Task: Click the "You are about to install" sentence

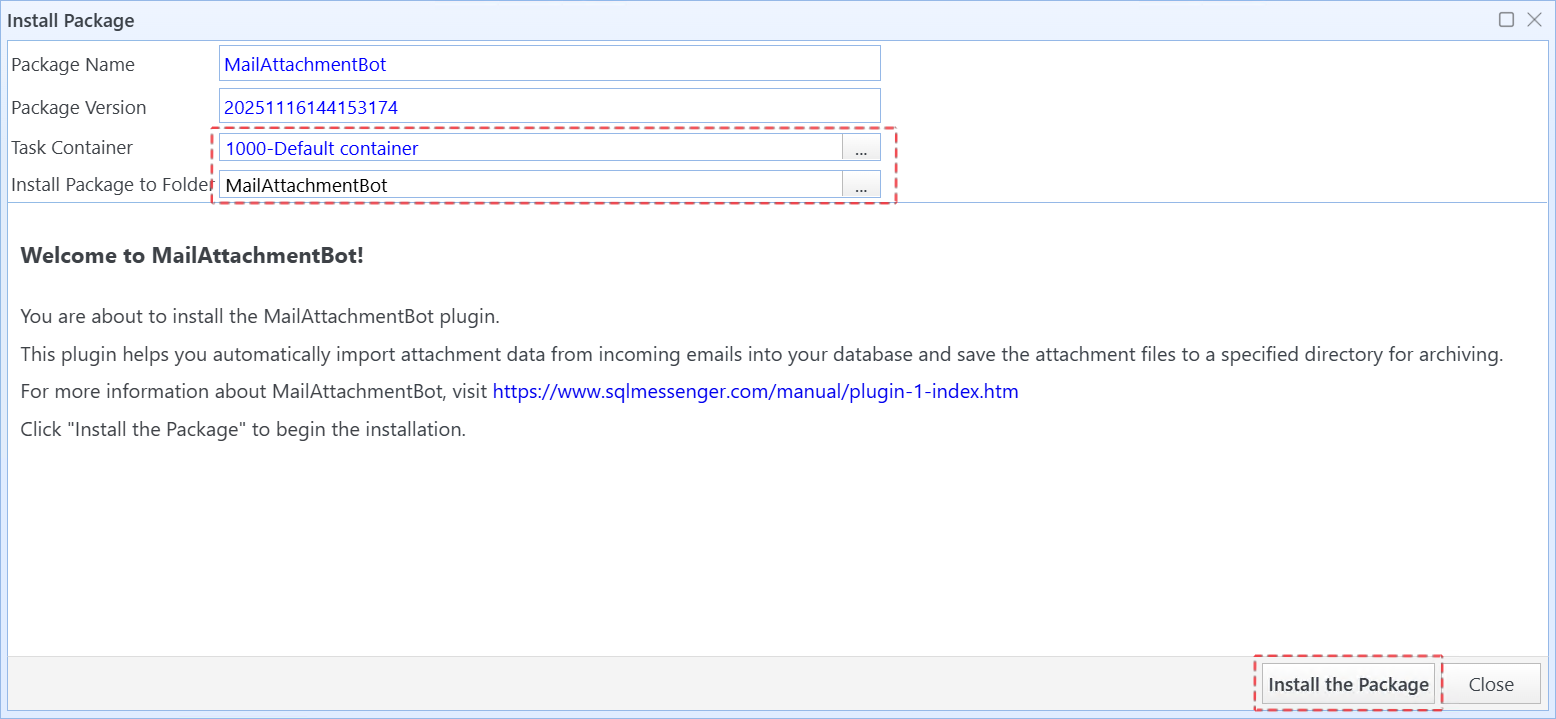Action: click(x=260, y=317)
